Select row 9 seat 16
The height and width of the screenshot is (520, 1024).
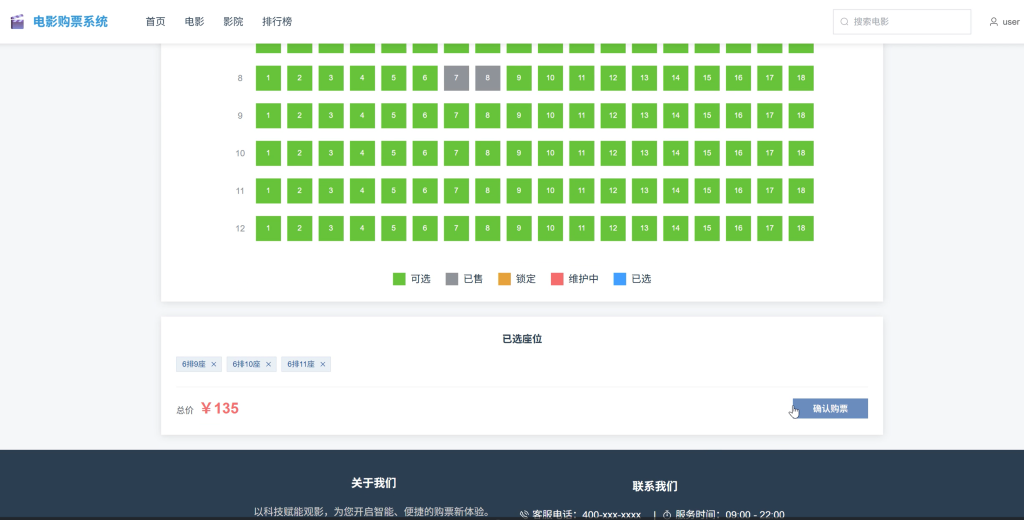coord(739,116)
